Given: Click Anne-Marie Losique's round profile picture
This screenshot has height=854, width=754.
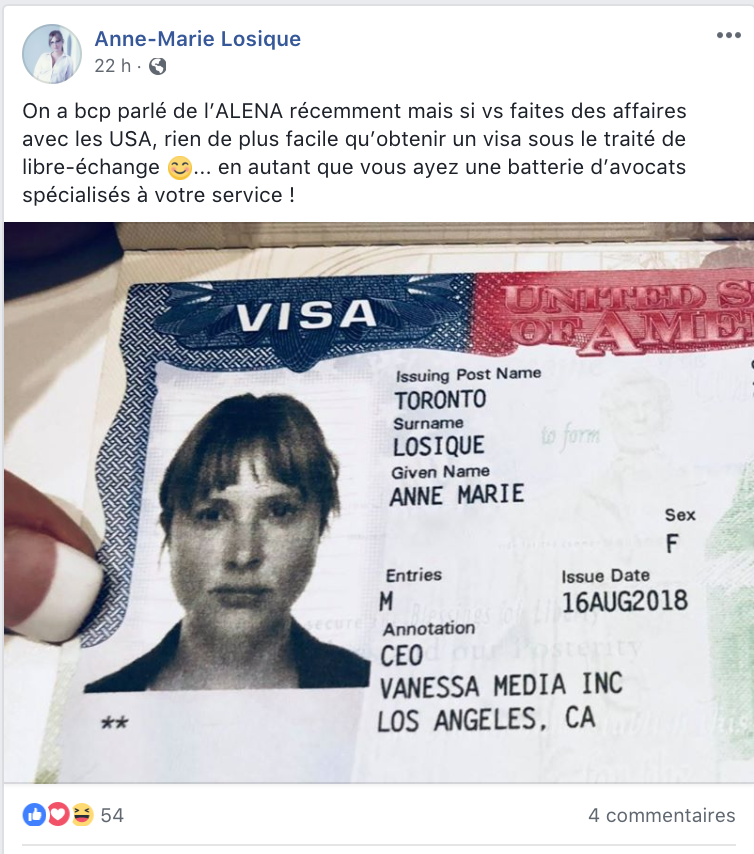Looking at the screenshot, I should (x=52, y=53).
